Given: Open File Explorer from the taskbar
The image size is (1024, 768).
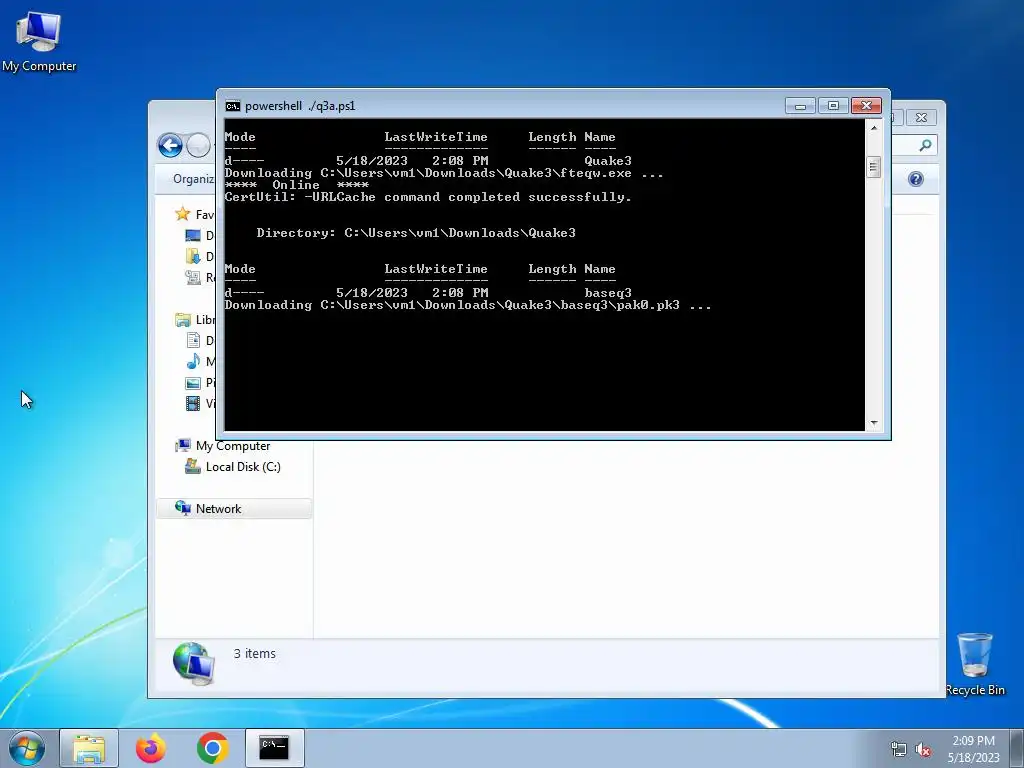Looking at the screenshot, I should 89,748.
